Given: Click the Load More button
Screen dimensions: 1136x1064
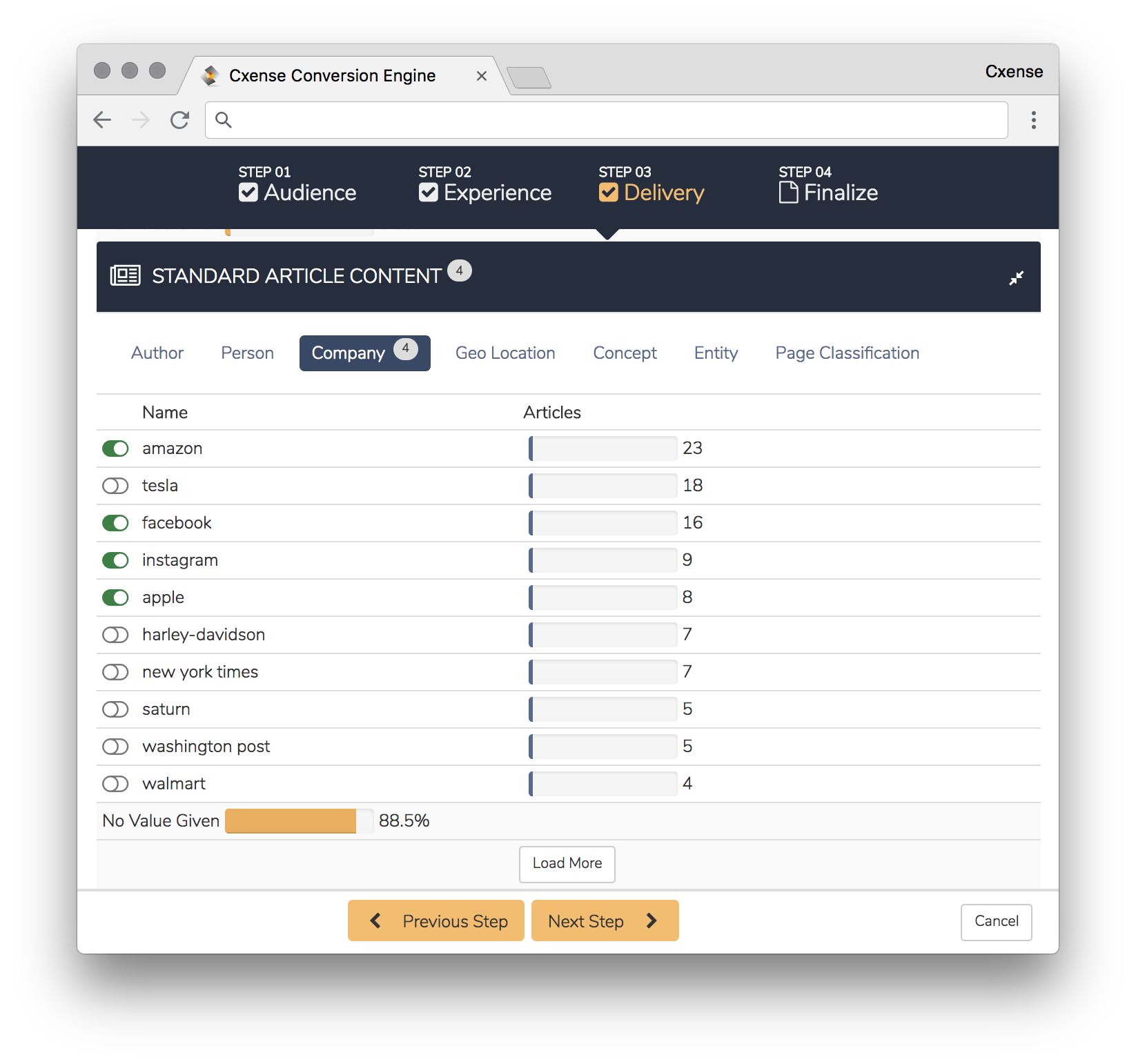Looking at the screenshot, I should pos(567,864).
